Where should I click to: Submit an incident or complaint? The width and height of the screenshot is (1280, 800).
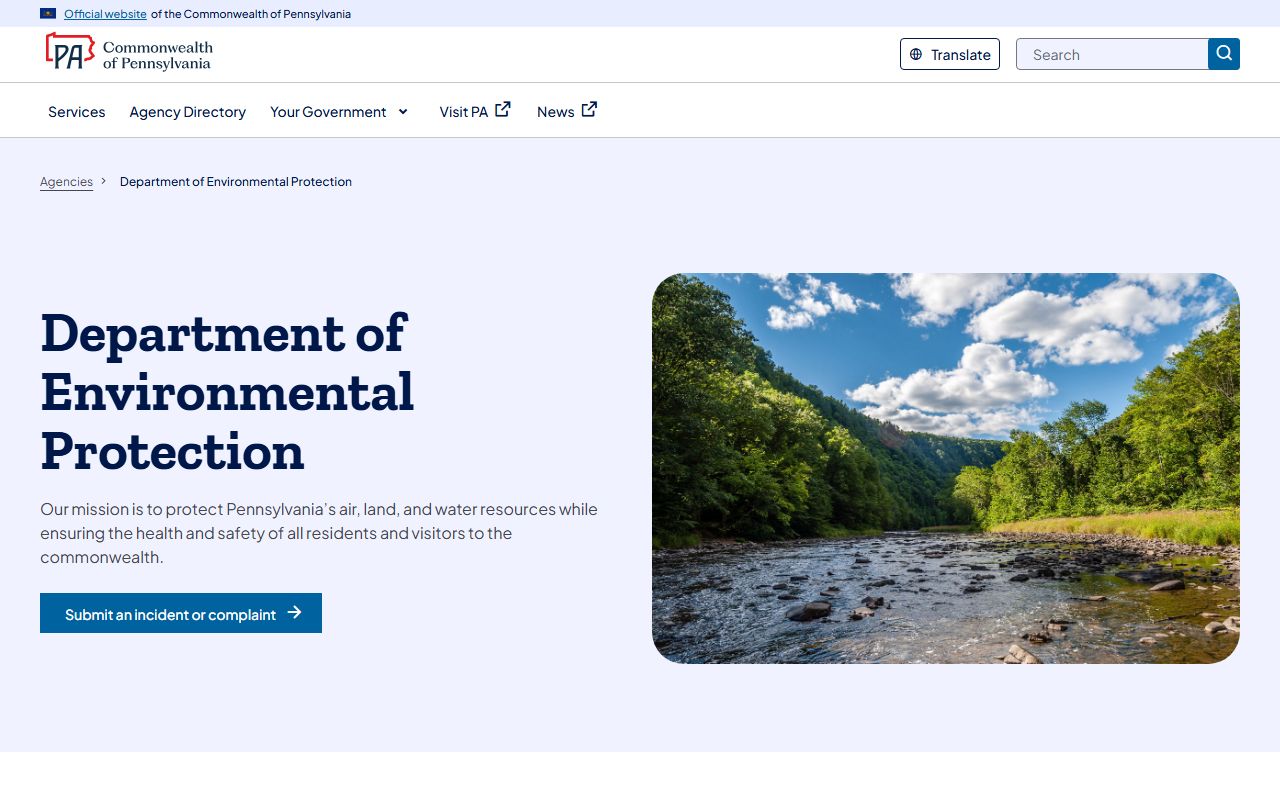coord(181,613)
